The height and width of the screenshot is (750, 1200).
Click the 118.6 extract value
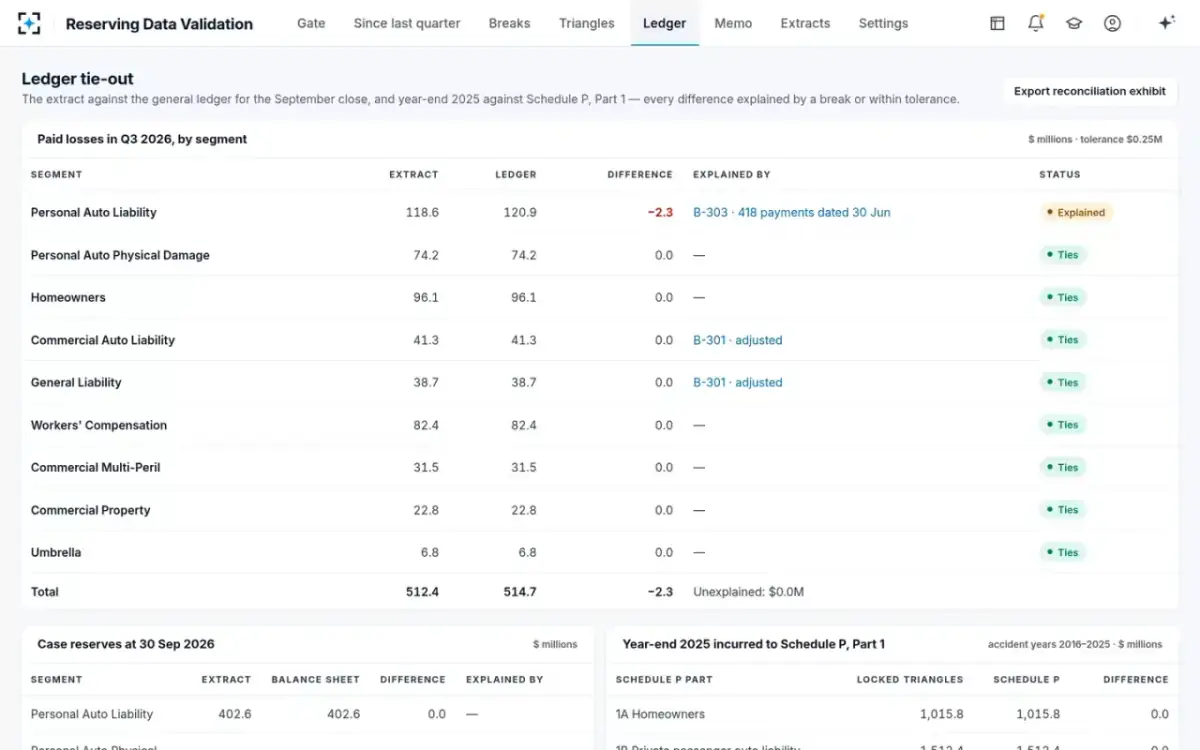(422, 213)
